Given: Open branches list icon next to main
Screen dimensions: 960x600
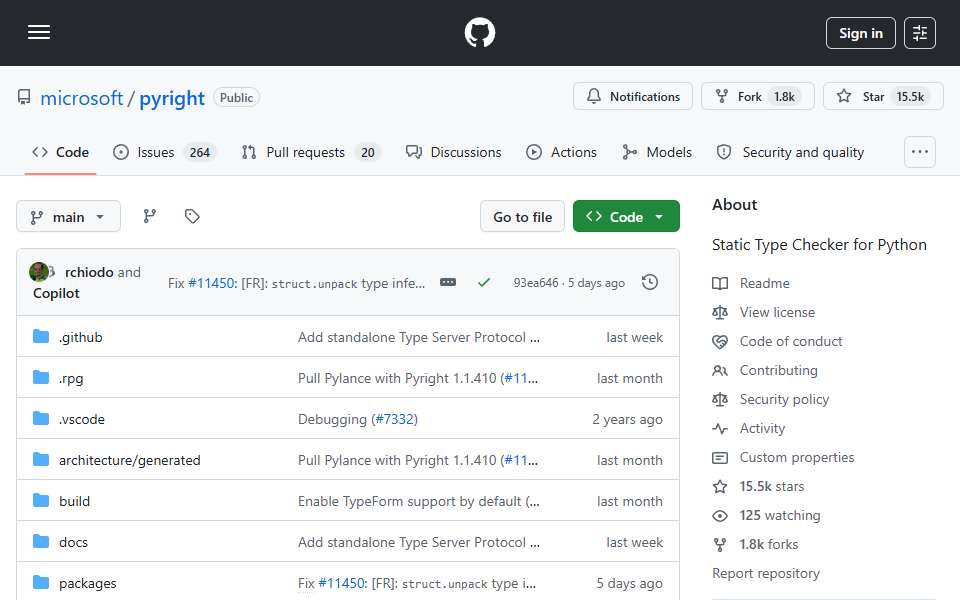Looking at the screenshot, I should [x=149, y=216].
